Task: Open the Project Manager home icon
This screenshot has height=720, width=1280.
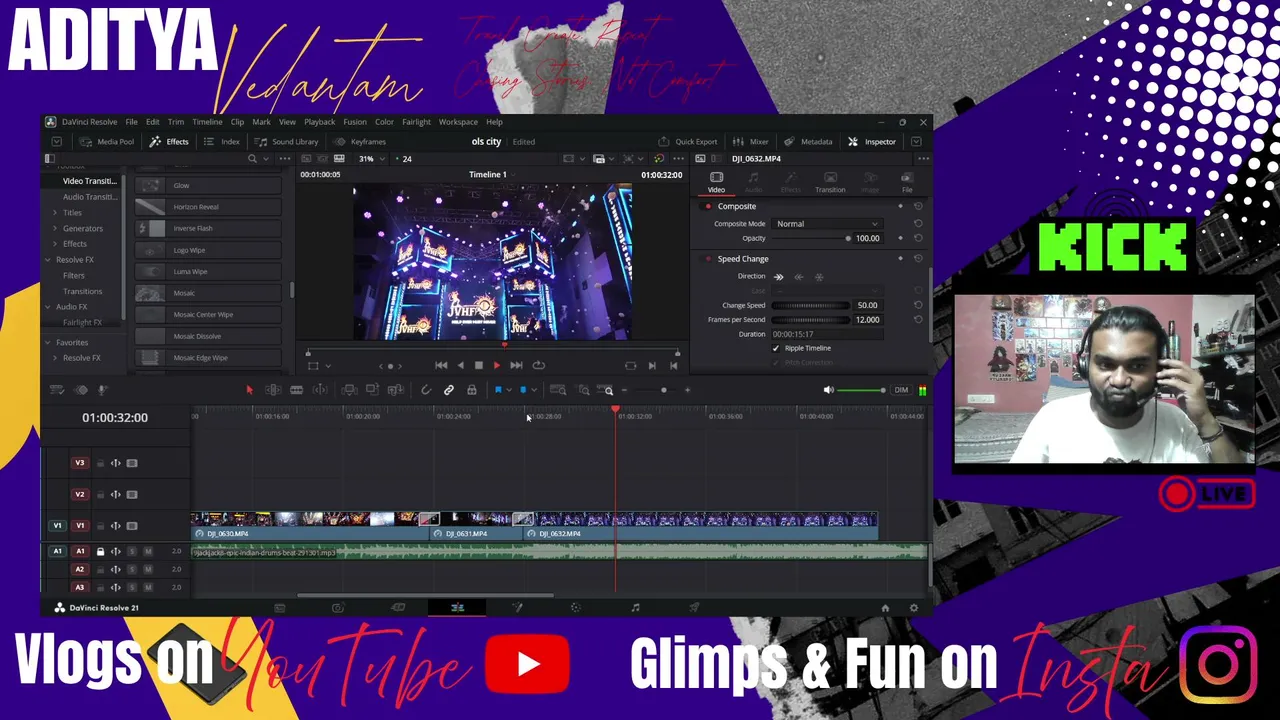Action: pos(885,608)
